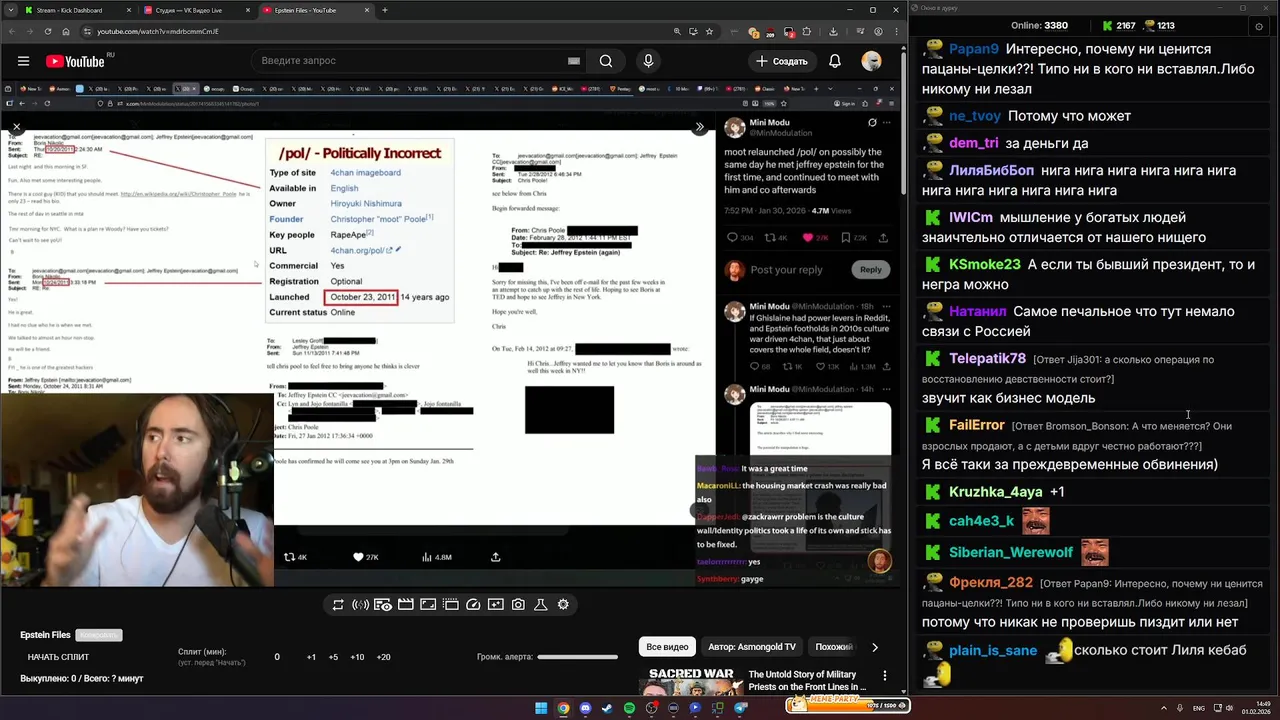Open Chrome tab search dropdown
The width and height of the screenshot is (1280, 720).
tap(10, 10)
